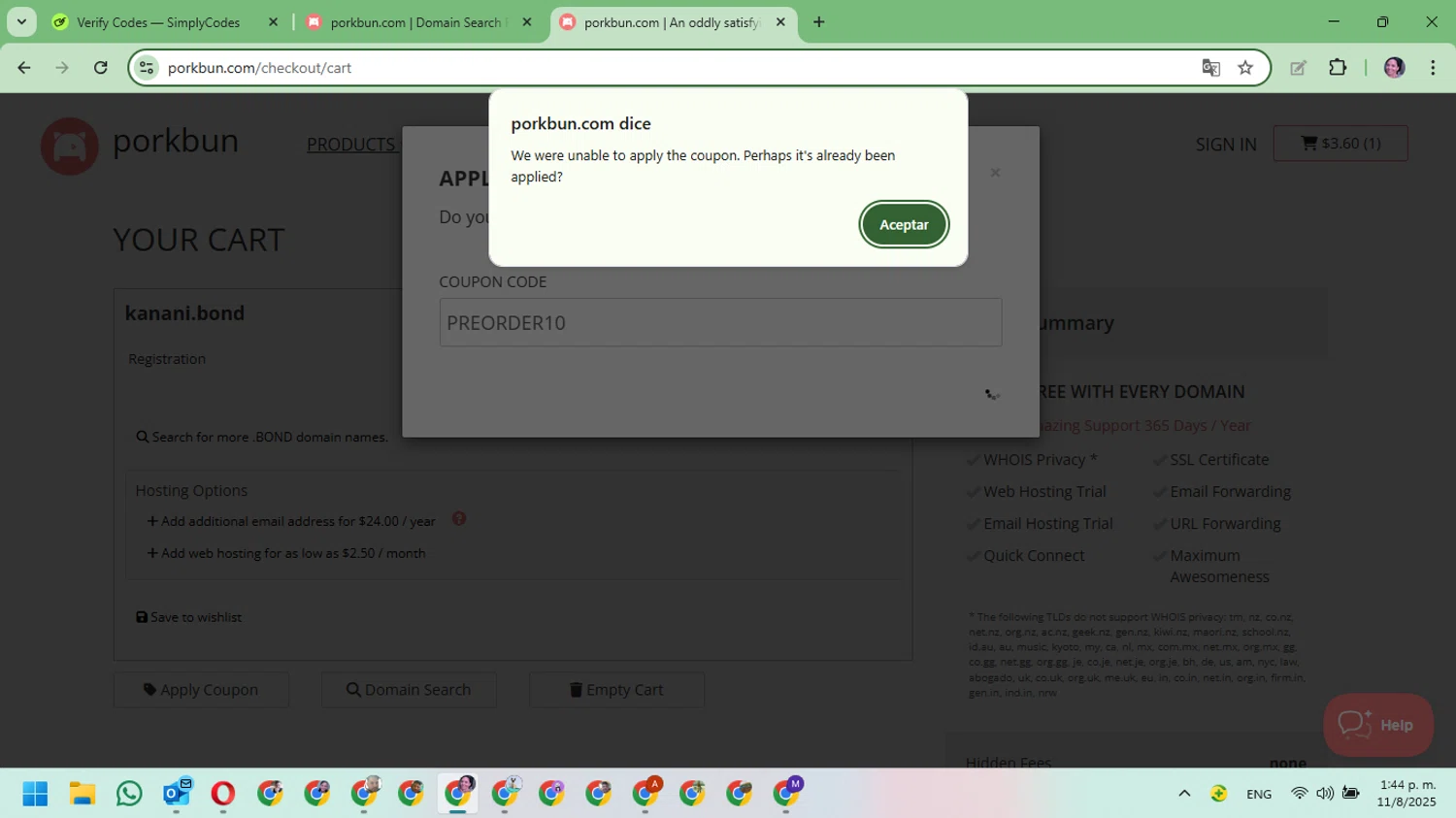Click Save to wishlist

(x=189, y=617)
